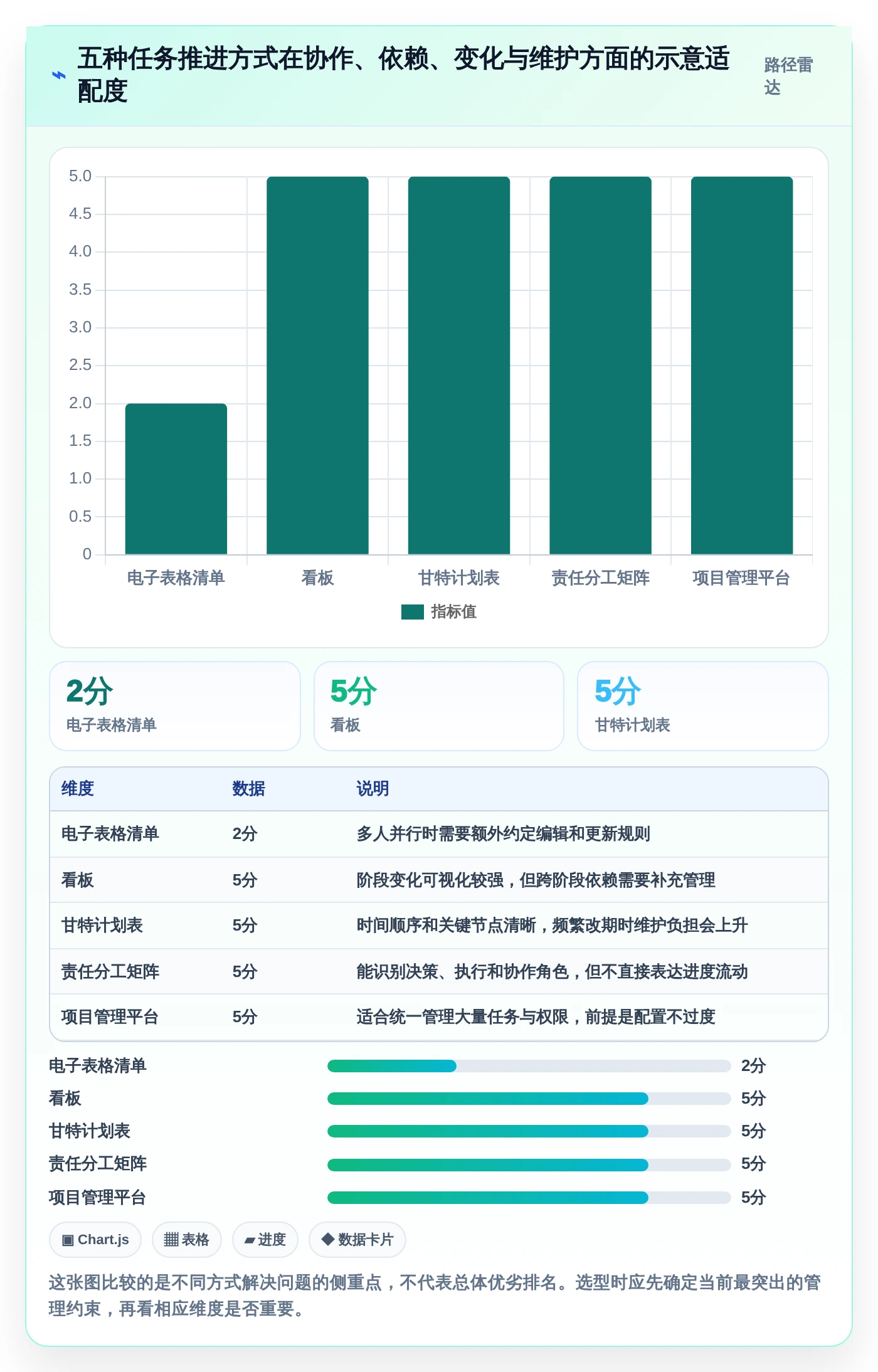
Task: Toggle the 指标值 legend color box
Action: point(413,612)
